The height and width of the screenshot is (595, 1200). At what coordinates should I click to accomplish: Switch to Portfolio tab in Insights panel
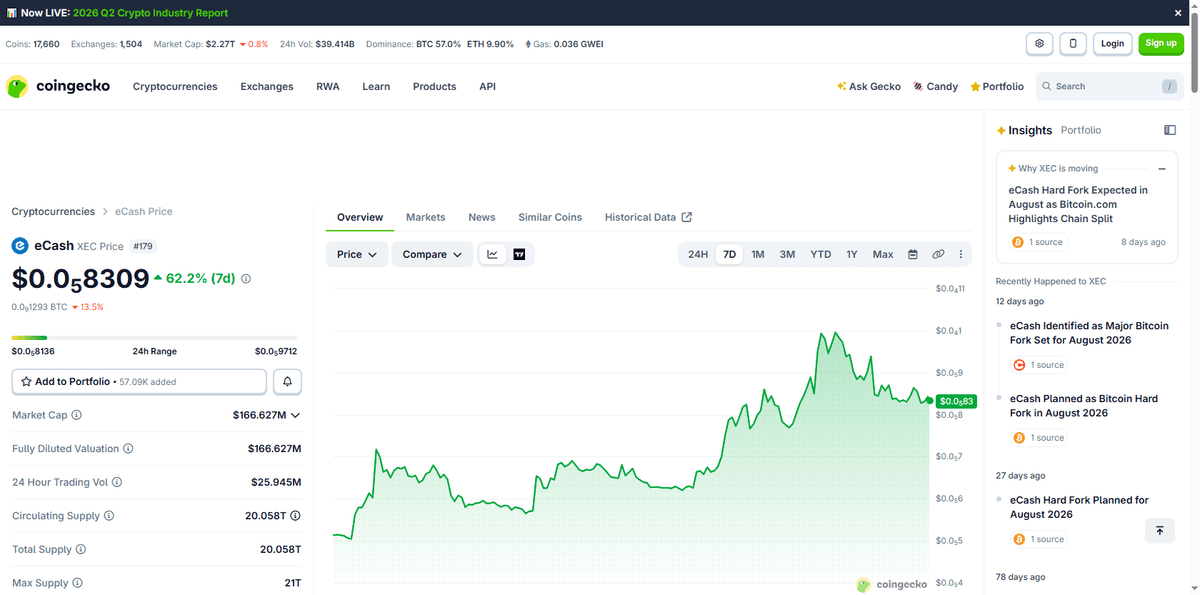[x=1081, y=130]
